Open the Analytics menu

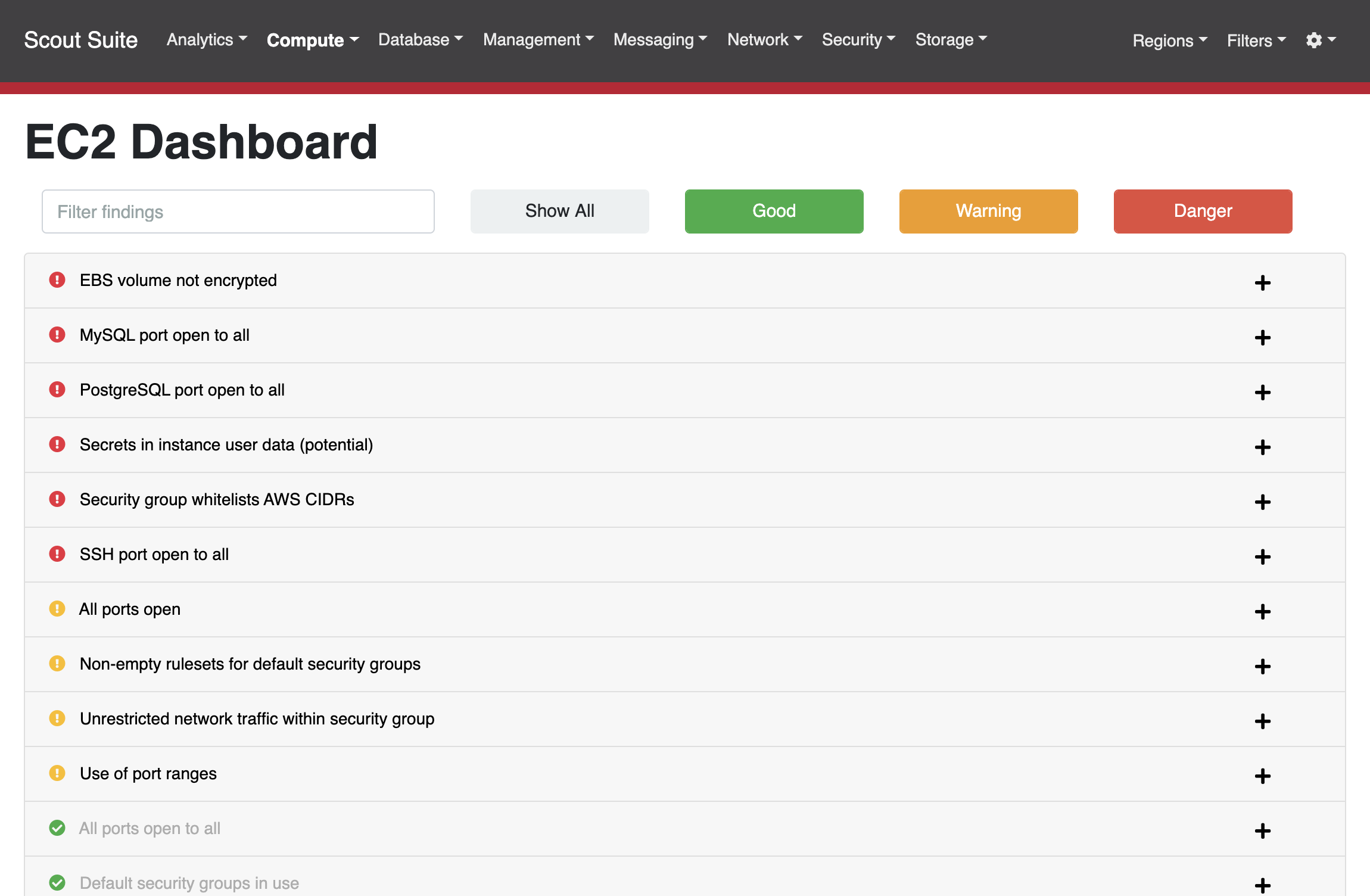(207, 39)
